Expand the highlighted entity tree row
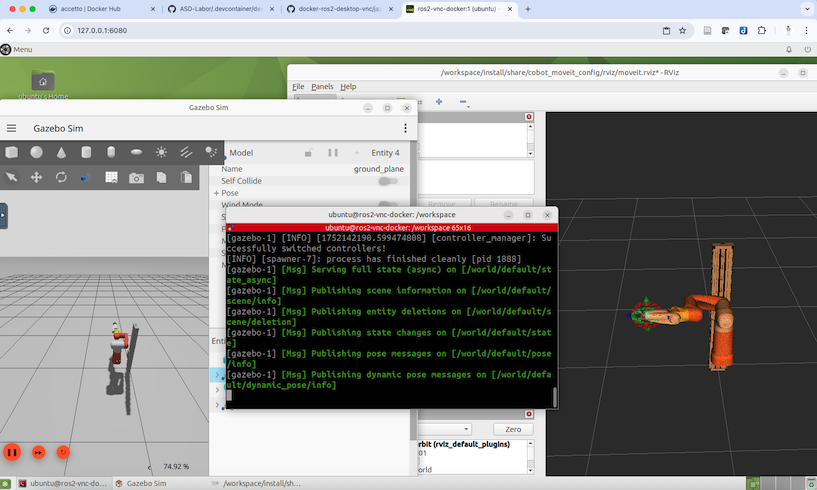The height and width of the screenshot is (490, 817). 219,374
